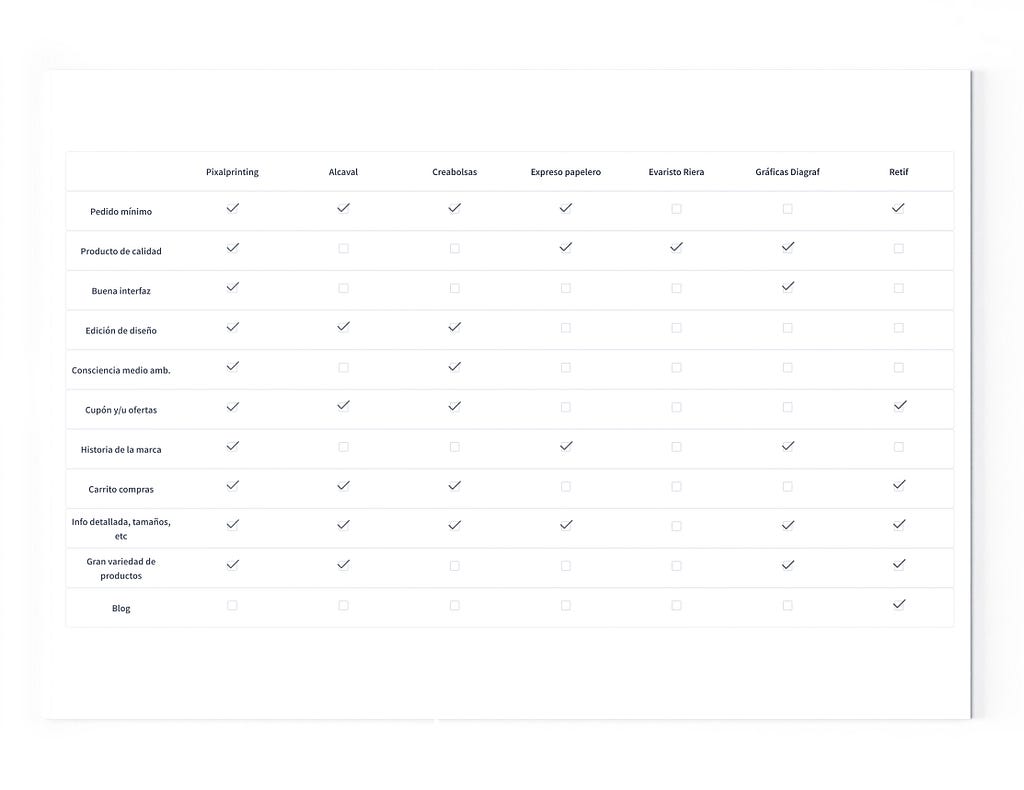Viewport: 1024px width, 790px height.
Task: Uncheck Info detallada for Gráficas Diagraf
Action: [788, 526]
